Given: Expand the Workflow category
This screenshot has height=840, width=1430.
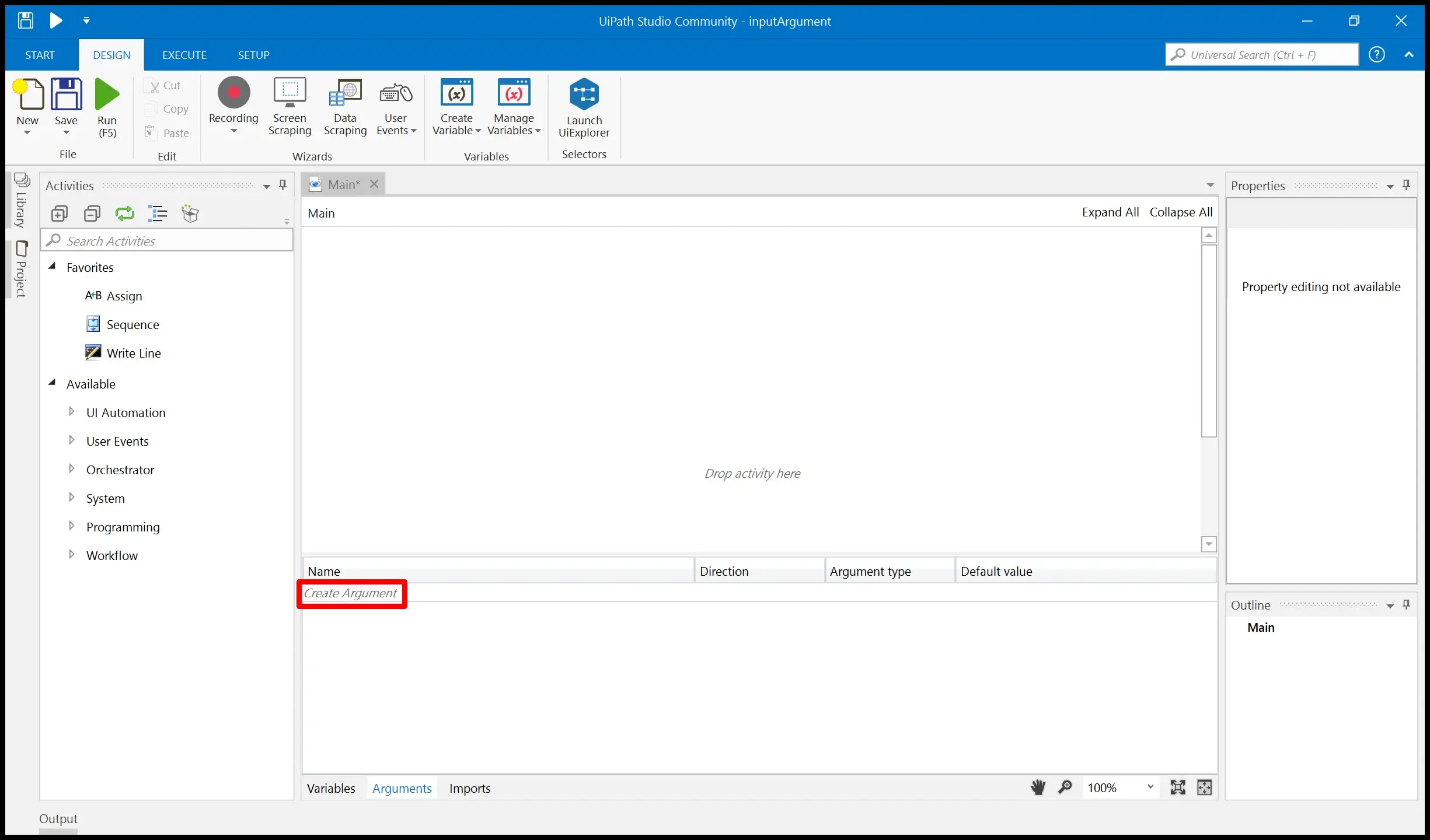Looking at the screenshot, I should (72, 555).
